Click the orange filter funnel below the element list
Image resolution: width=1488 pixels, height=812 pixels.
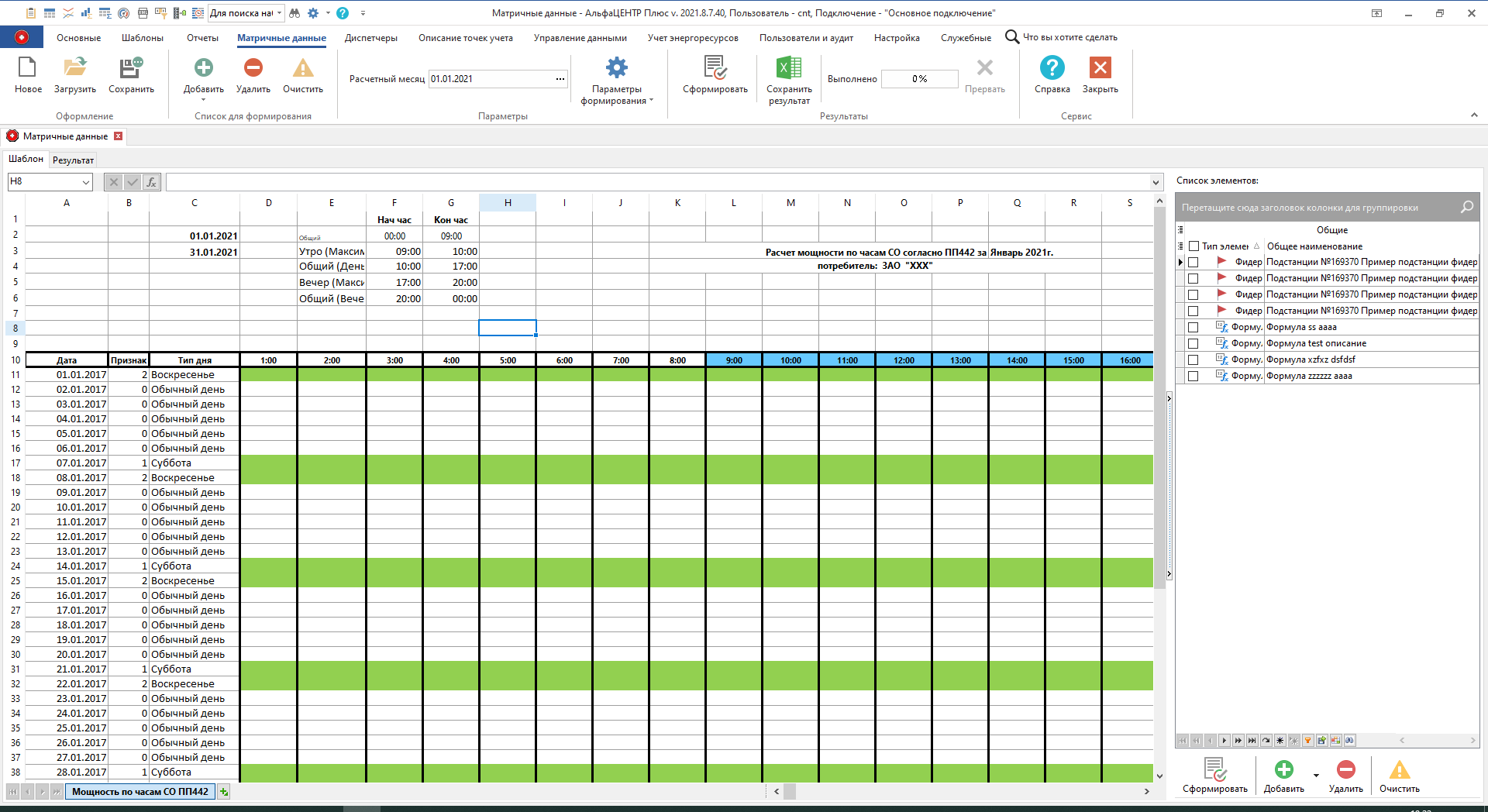pyautogui.click(x=1309, y=741)
